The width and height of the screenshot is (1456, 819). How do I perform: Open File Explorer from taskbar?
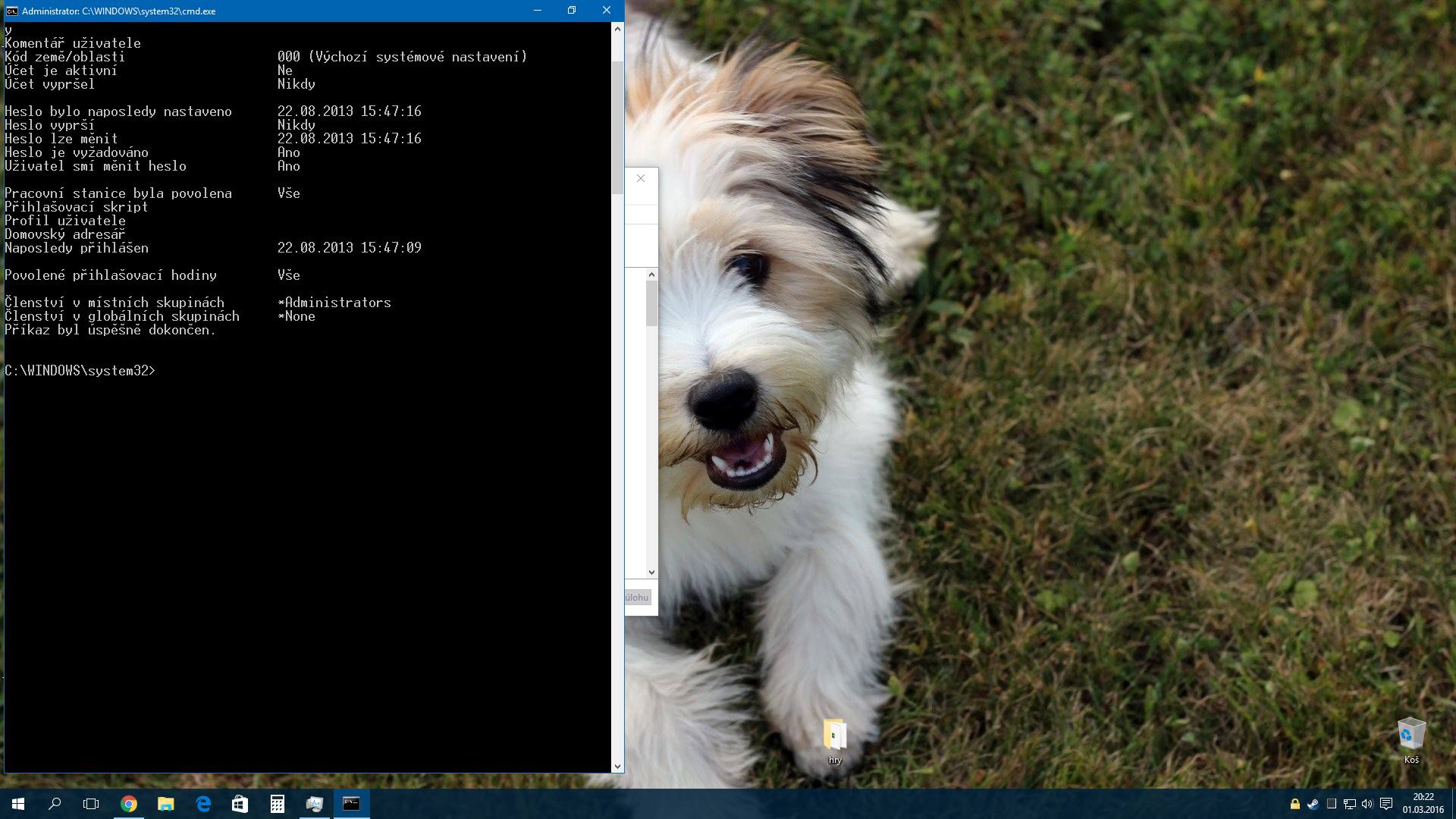point(165,804)
